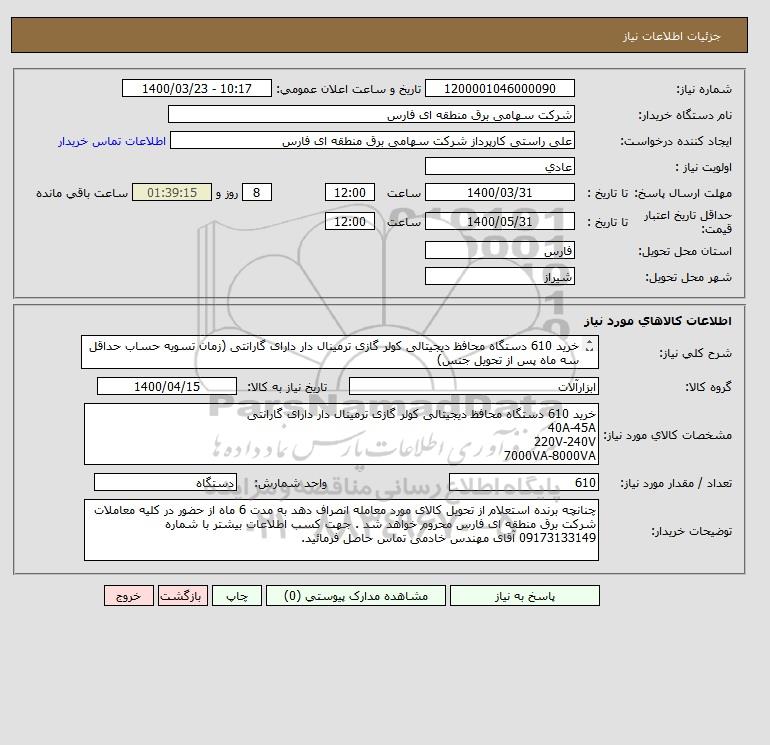Click the اطلاعات کالاهای مورد نیاز section heading
Image resolution: width=770 pixels, height=745 pixels.
658,321
